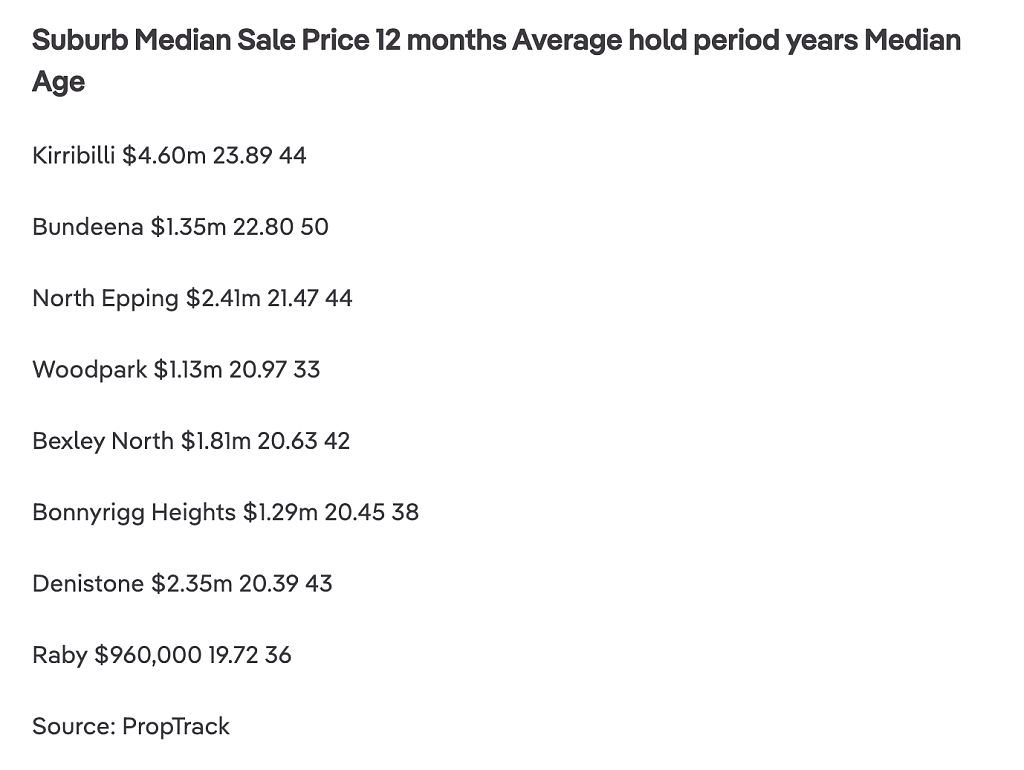The width and height of the screenshot is (1024, 770).
Task: Click the Denistone price $2.35m
Action: pos(191,583)
